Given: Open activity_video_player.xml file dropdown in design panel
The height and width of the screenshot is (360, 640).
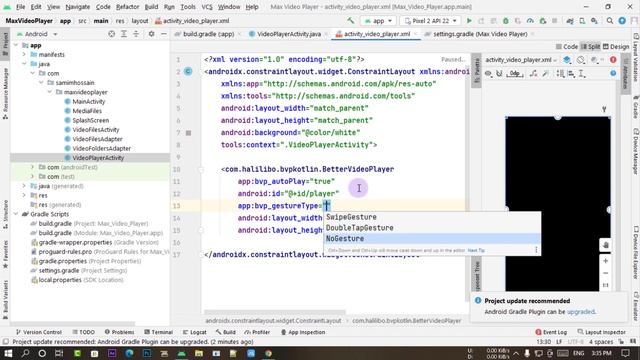Looking at the screenshot, I should tap(521, 60).
